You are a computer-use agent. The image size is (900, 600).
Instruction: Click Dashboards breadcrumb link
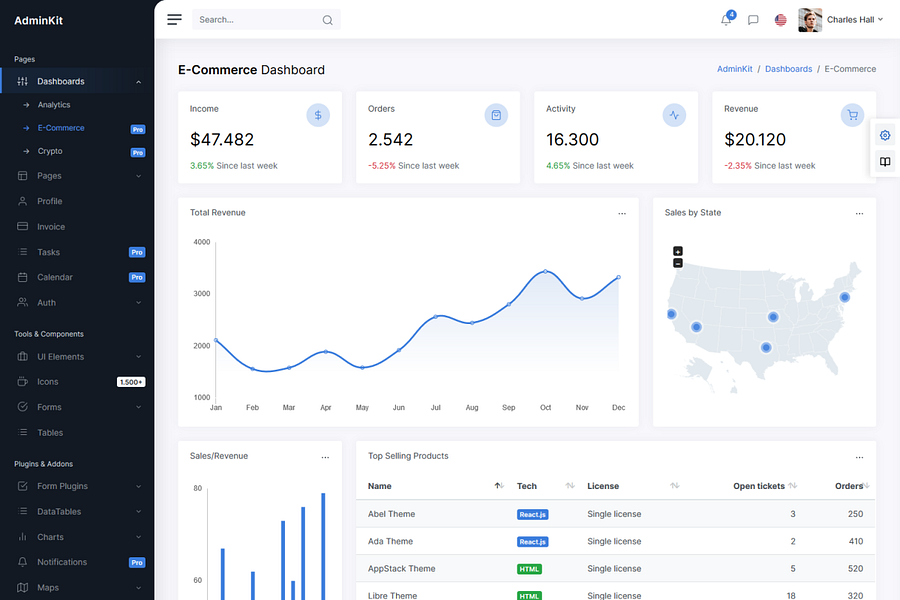pyautogui.click(x=788, y=69)
